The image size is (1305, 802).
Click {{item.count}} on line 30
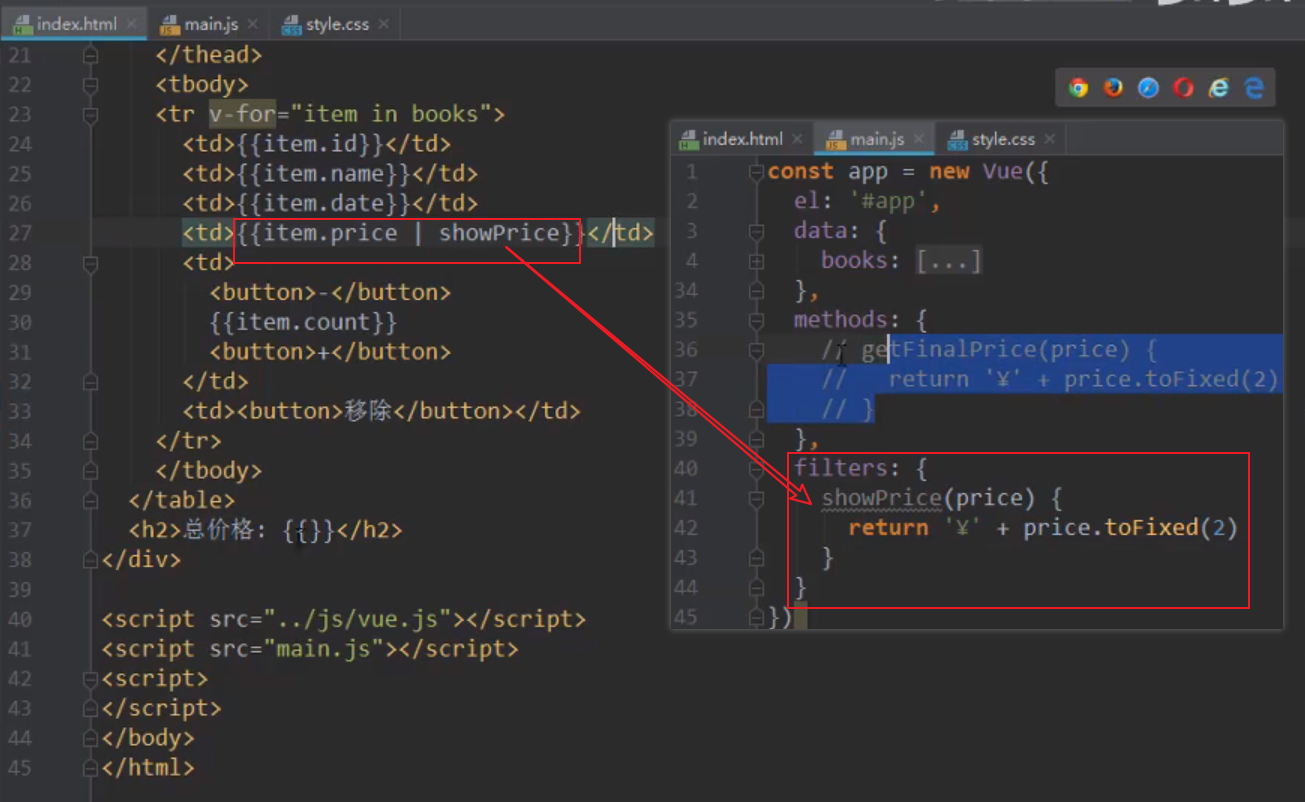pyautogui.click(x=304, y=322)
